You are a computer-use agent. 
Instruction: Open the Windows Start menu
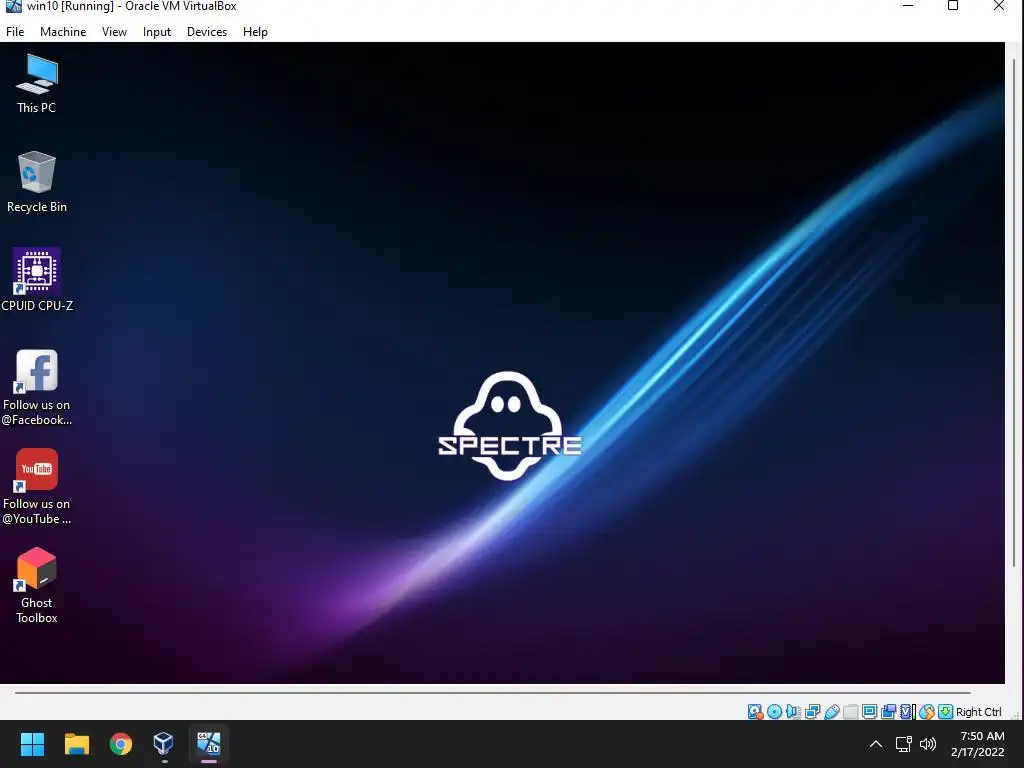32,744
